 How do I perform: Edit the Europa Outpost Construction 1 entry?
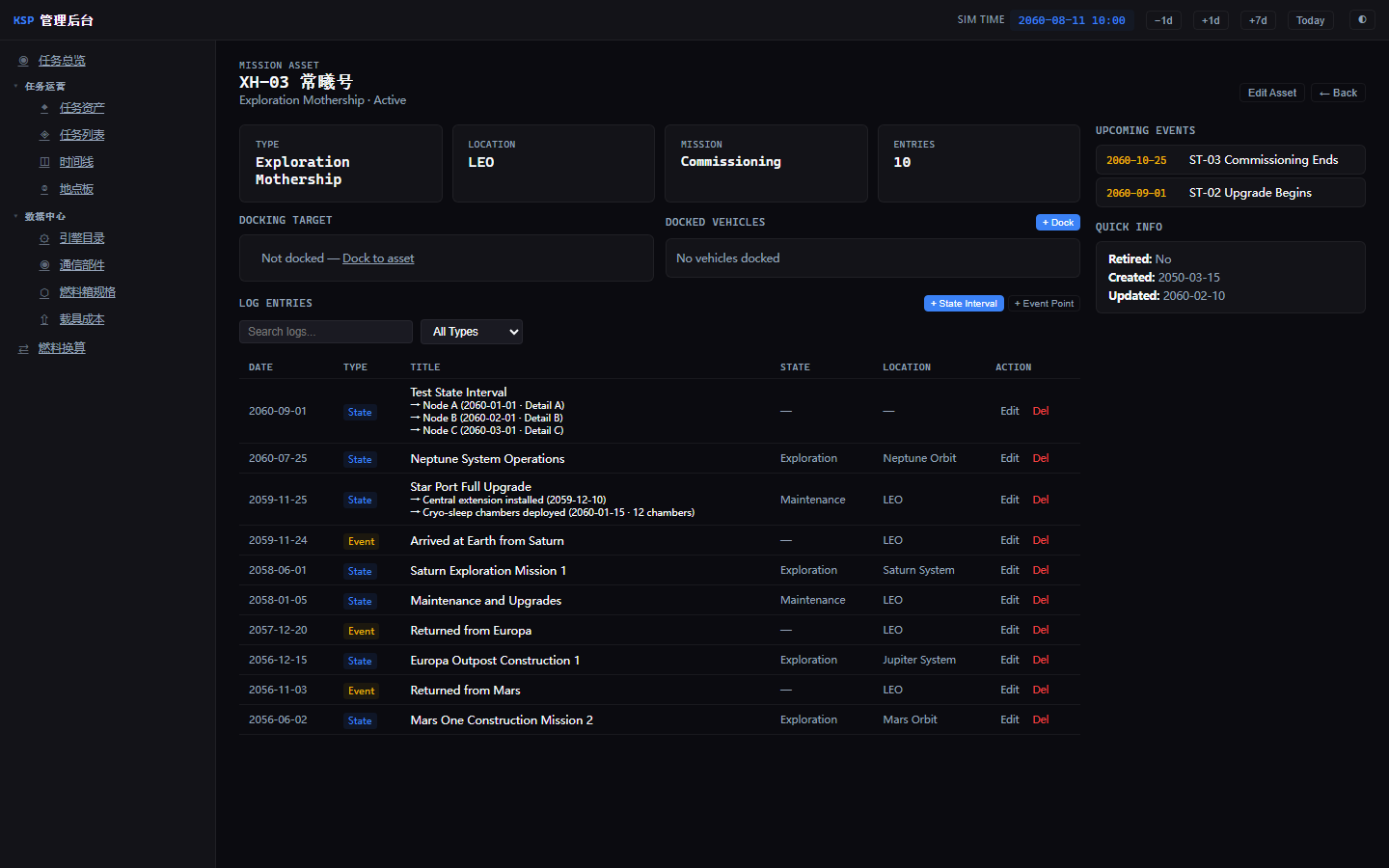1010,660
